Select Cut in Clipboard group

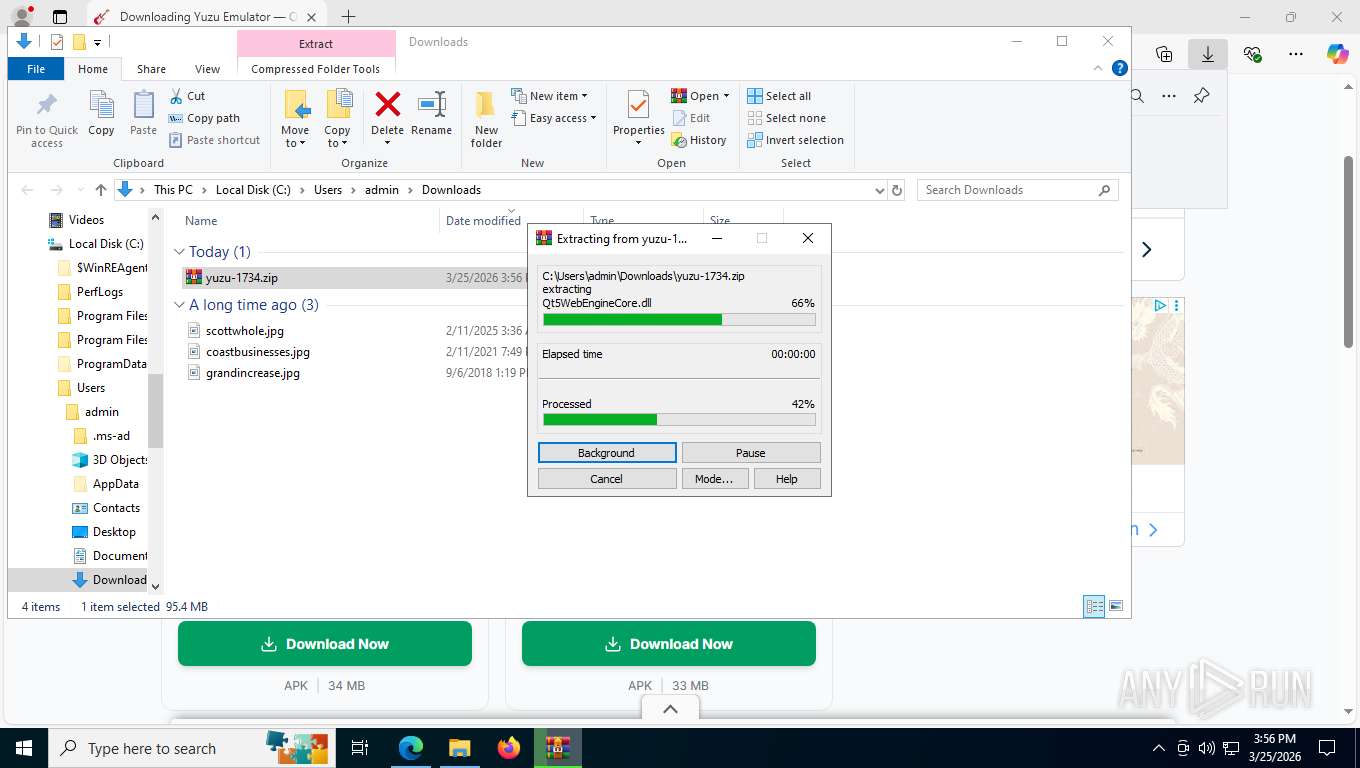pyautogui.click(x=186, y=96)
